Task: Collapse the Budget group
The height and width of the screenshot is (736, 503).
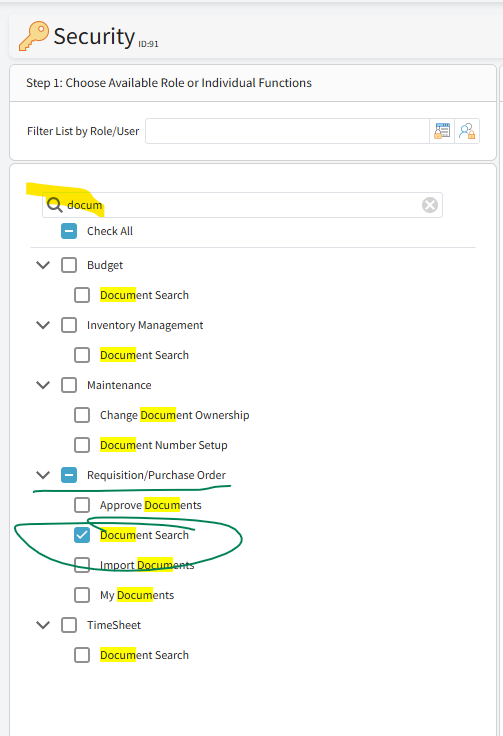Action: click(x=43, y=265)
